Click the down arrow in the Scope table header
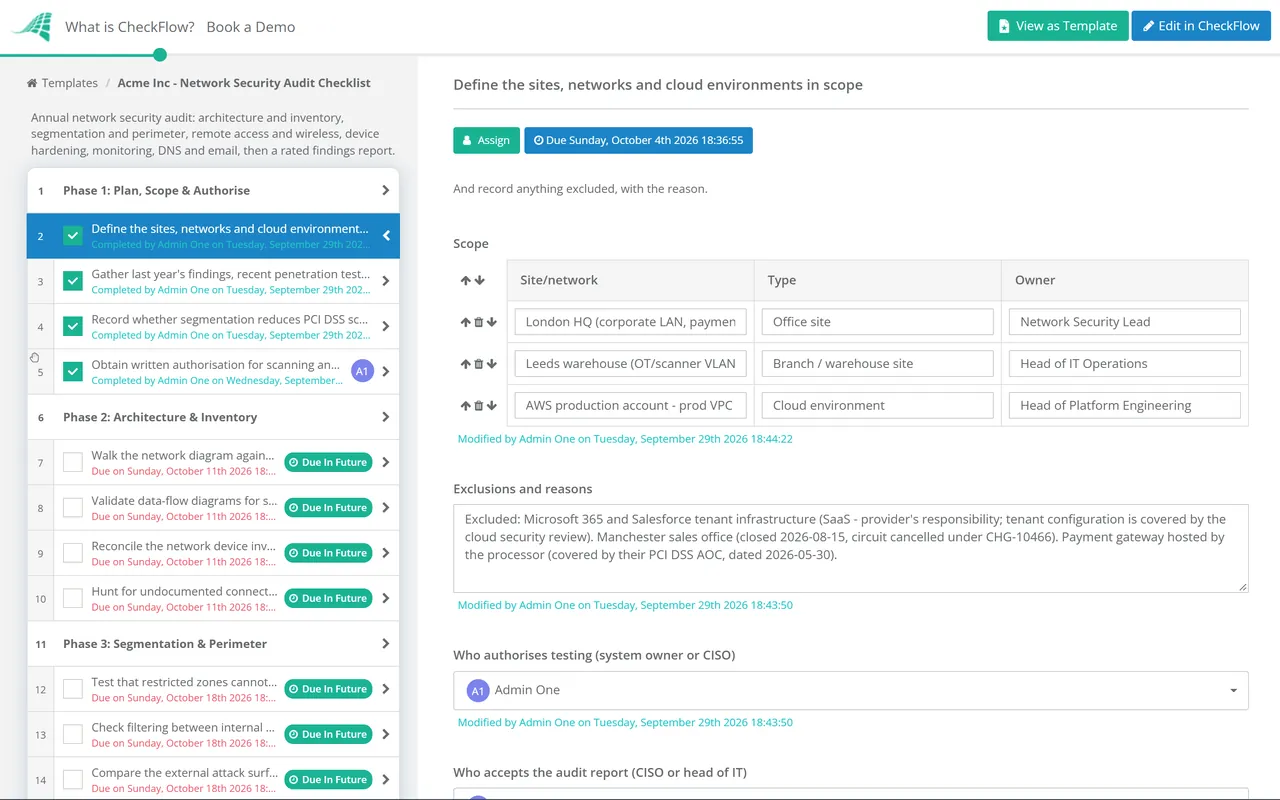This screenshot has height=800, width=1280. click(480, 281)
